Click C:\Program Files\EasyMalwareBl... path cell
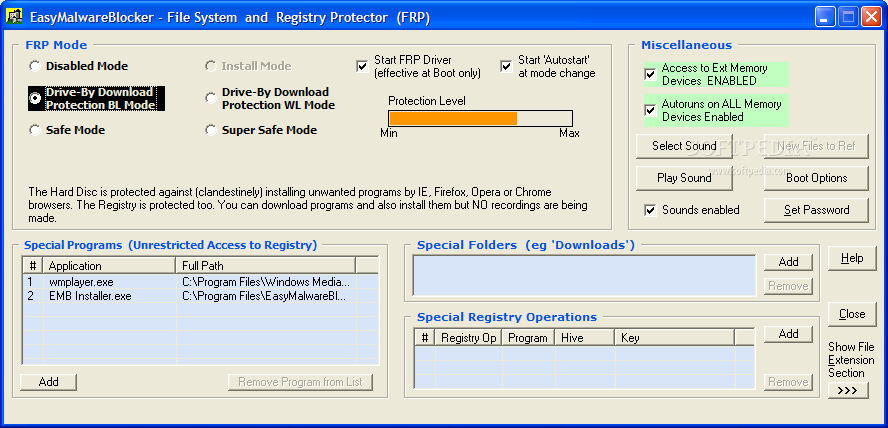This screenshot has height=428, width=888. click(x=264, y=296)
